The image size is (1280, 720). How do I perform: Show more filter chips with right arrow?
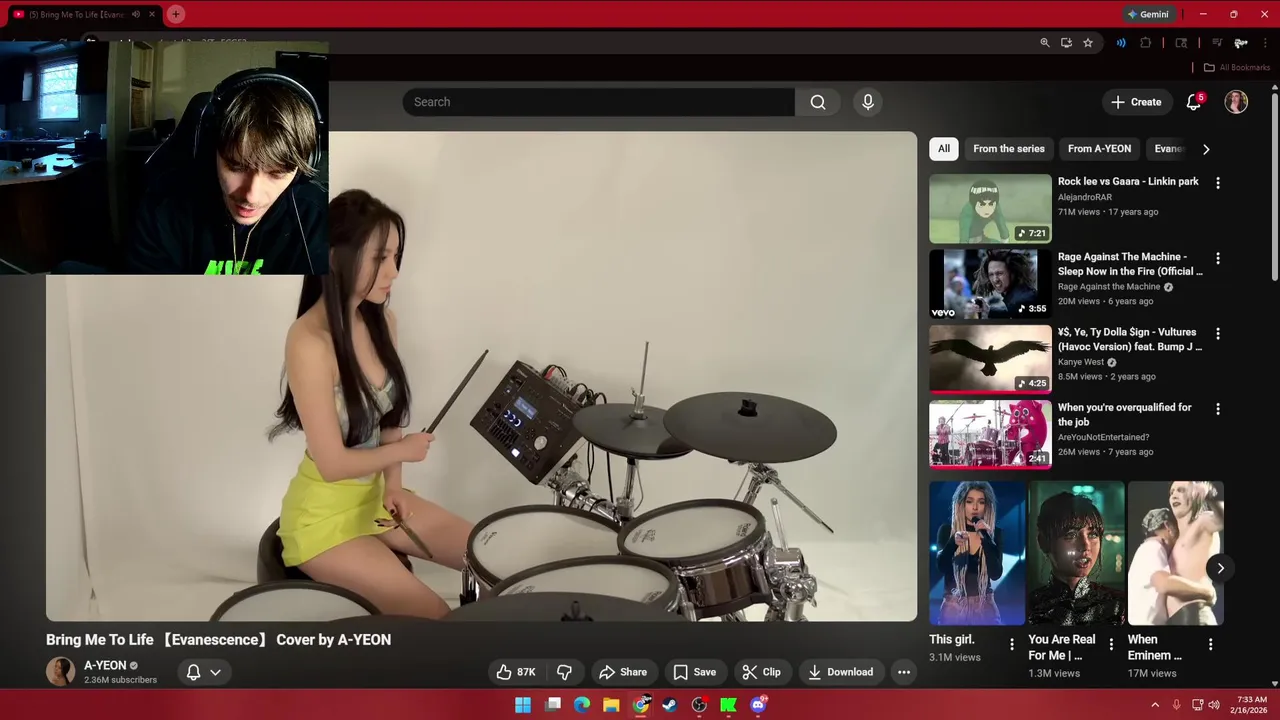click(x=1206, y=149)
